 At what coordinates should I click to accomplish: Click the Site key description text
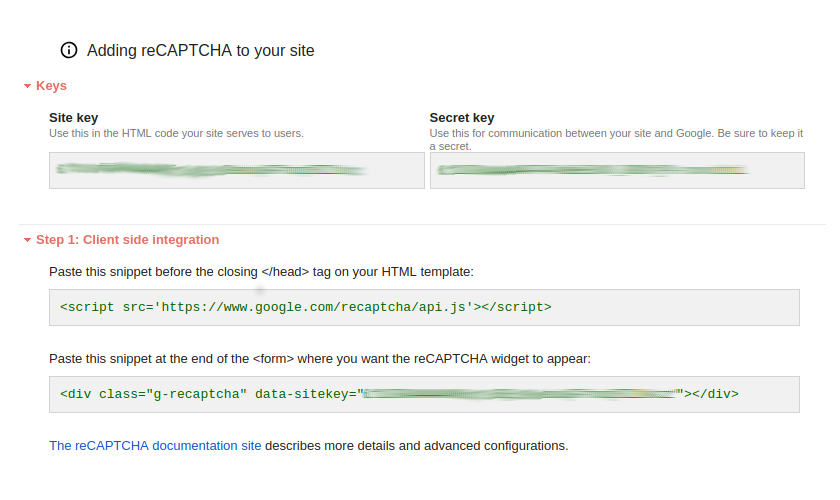(176, 133)
